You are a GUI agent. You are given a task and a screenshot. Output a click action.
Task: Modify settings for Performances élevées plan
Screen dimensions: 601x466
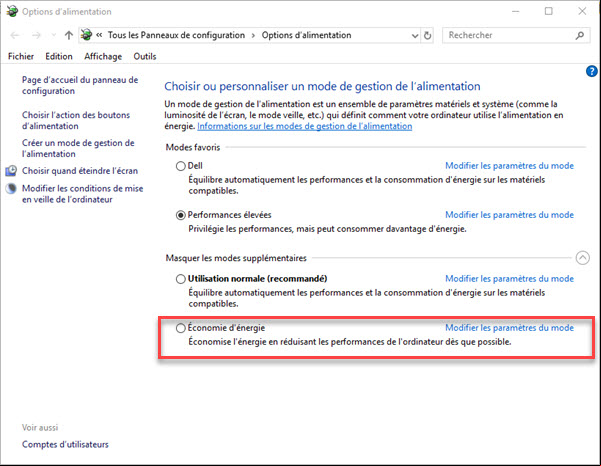click(509, 215)
